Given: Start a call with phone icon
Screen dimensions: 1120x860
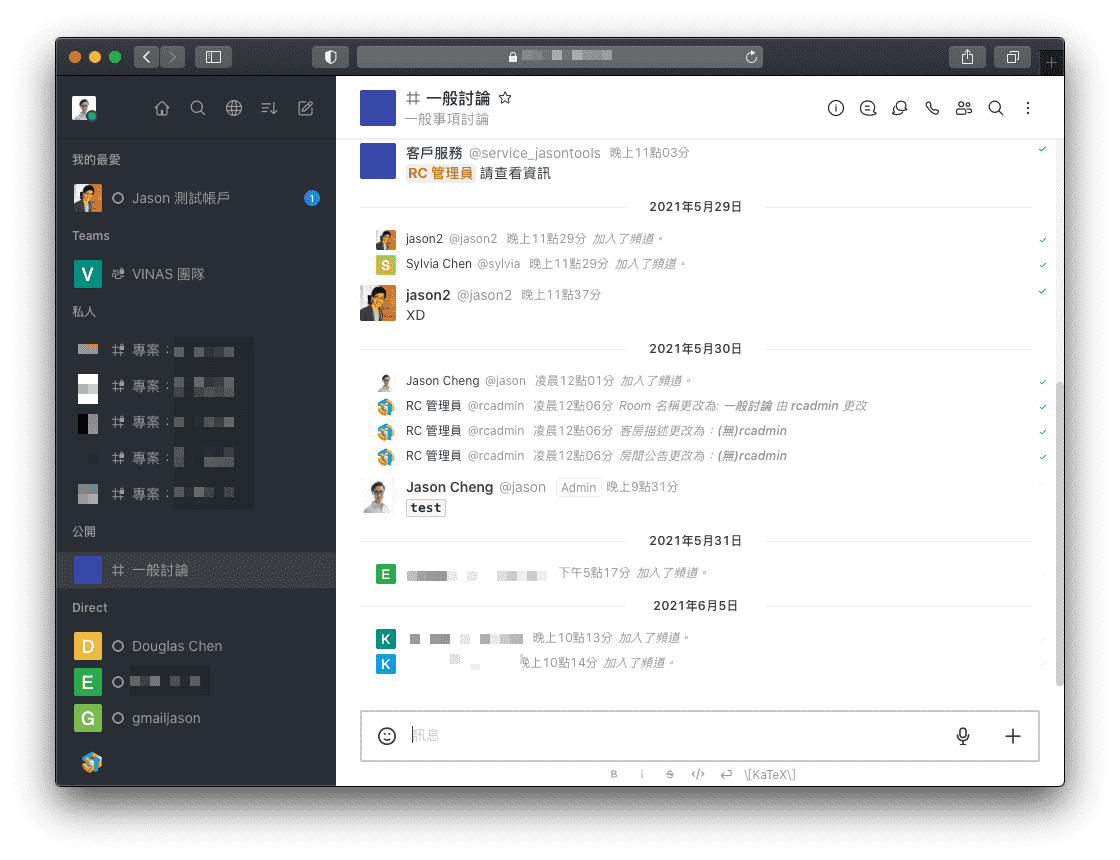Looking at the screenshot, I should click(932, 108).
